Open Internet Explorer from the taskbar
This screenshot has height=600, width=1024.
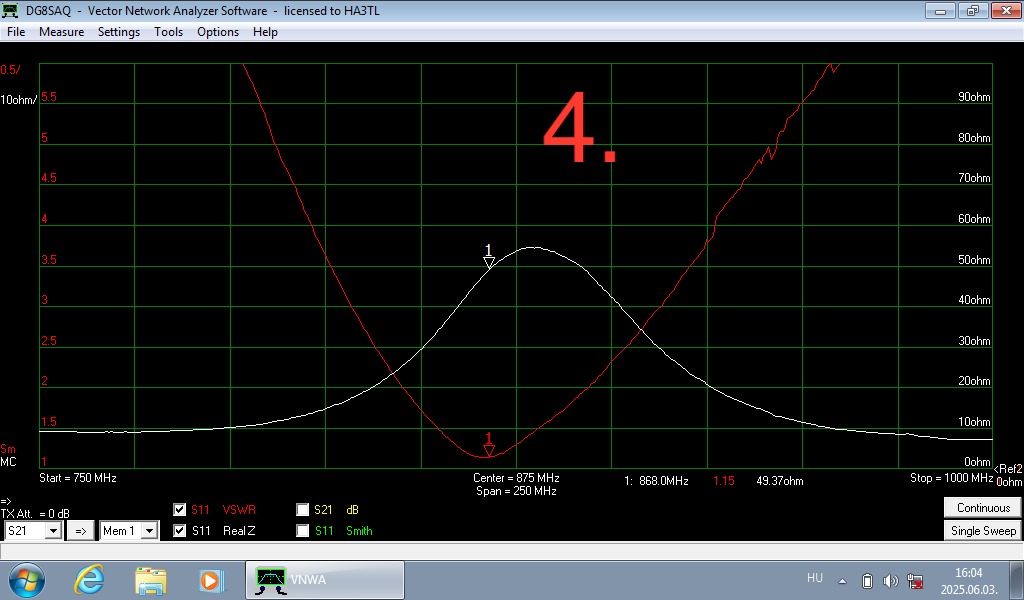91,580
